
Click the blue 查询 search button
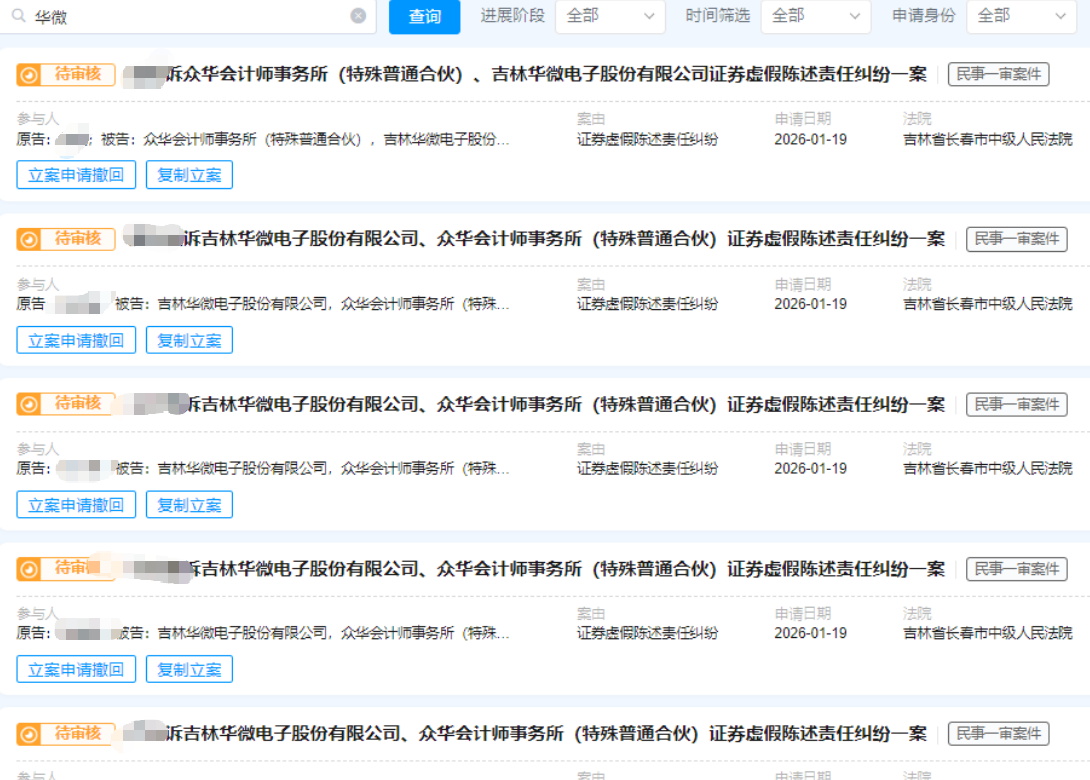(x=424, y=16)
